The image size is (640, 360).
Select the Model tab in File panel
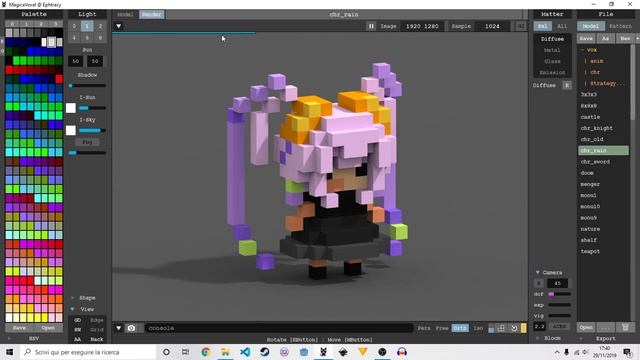pyautogui.click(x=591, y=26)
